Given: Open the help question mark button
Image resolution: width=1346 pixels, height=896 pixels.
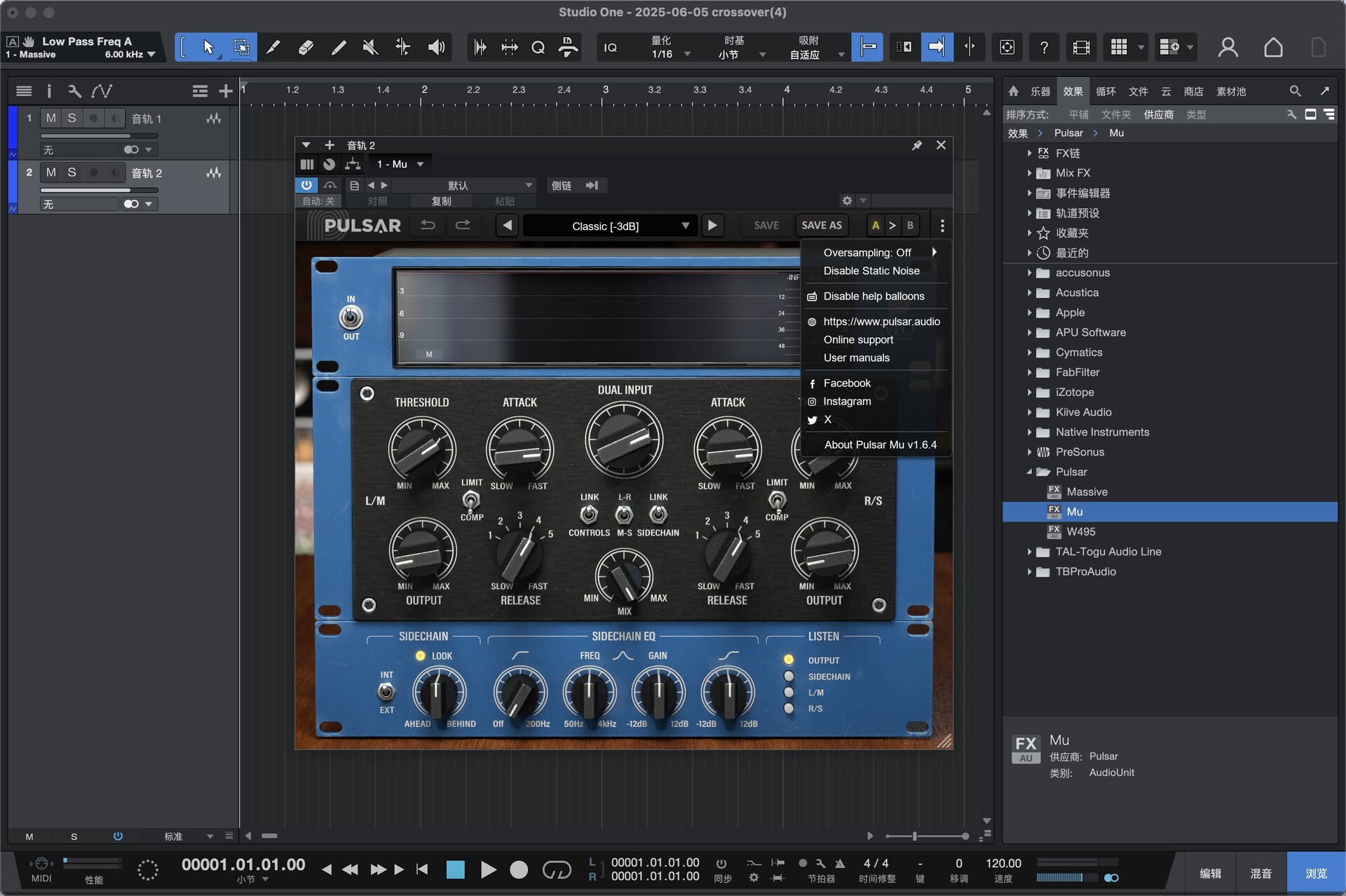Looking at the screenshot, I should [1044, 47].
